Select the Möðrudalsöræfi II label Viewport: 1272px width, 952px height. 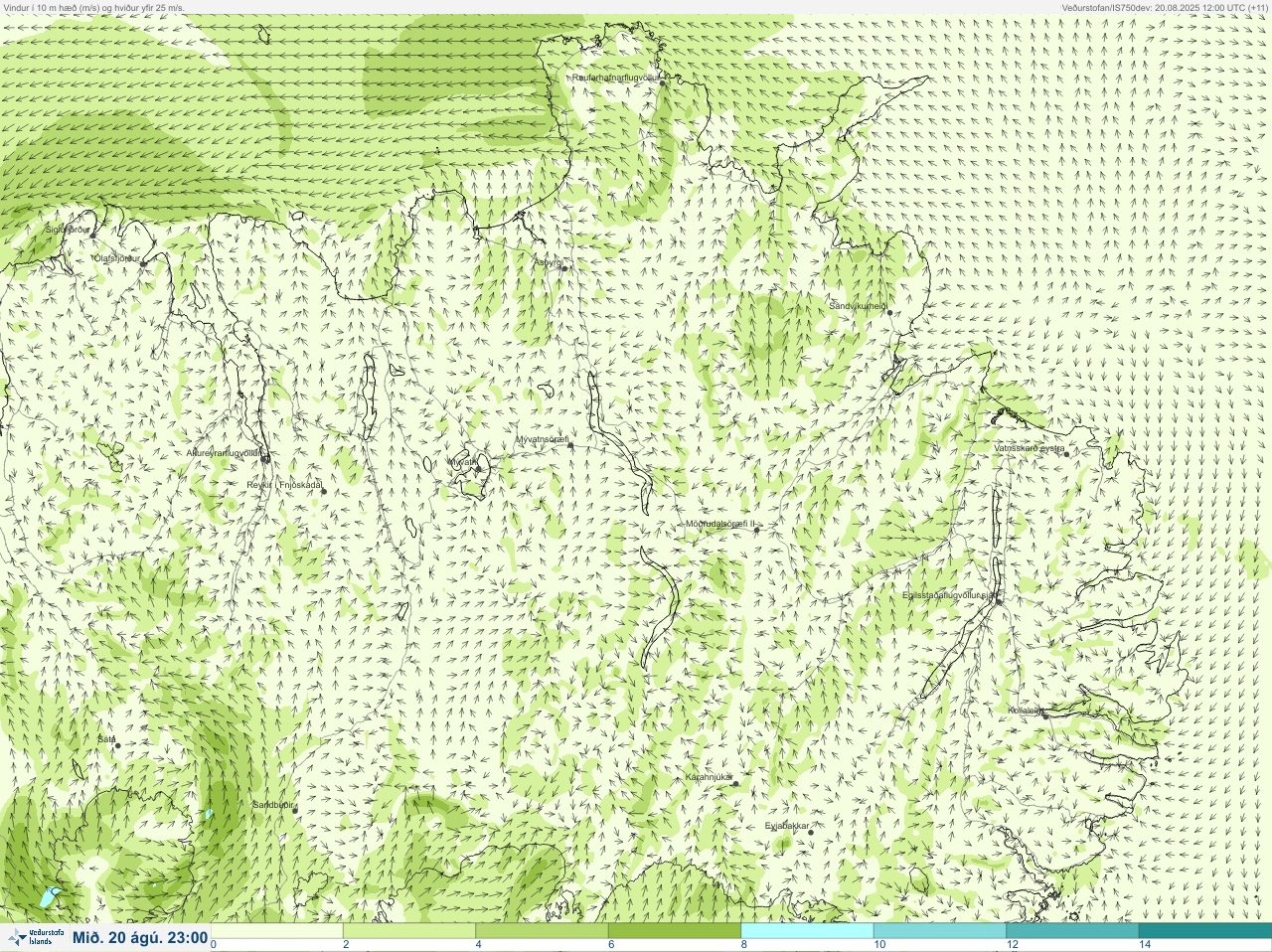click(720, 524)
